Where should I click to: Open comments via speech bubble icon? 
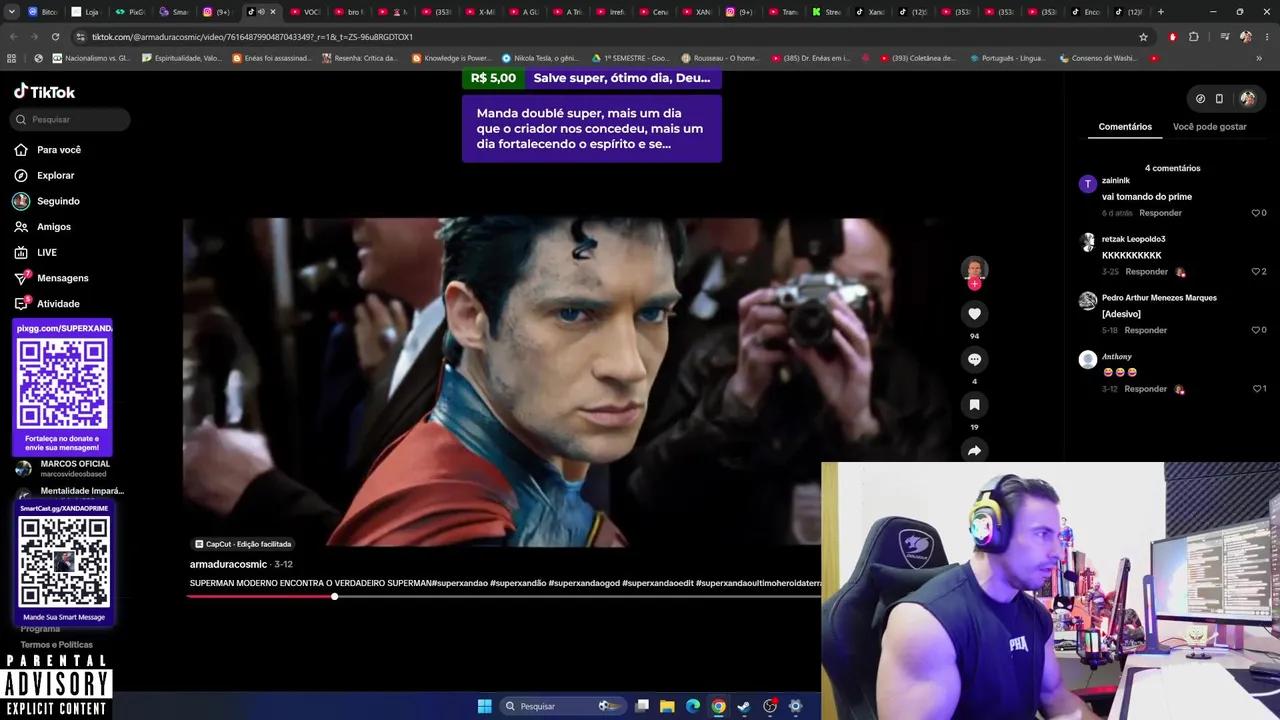974,360
